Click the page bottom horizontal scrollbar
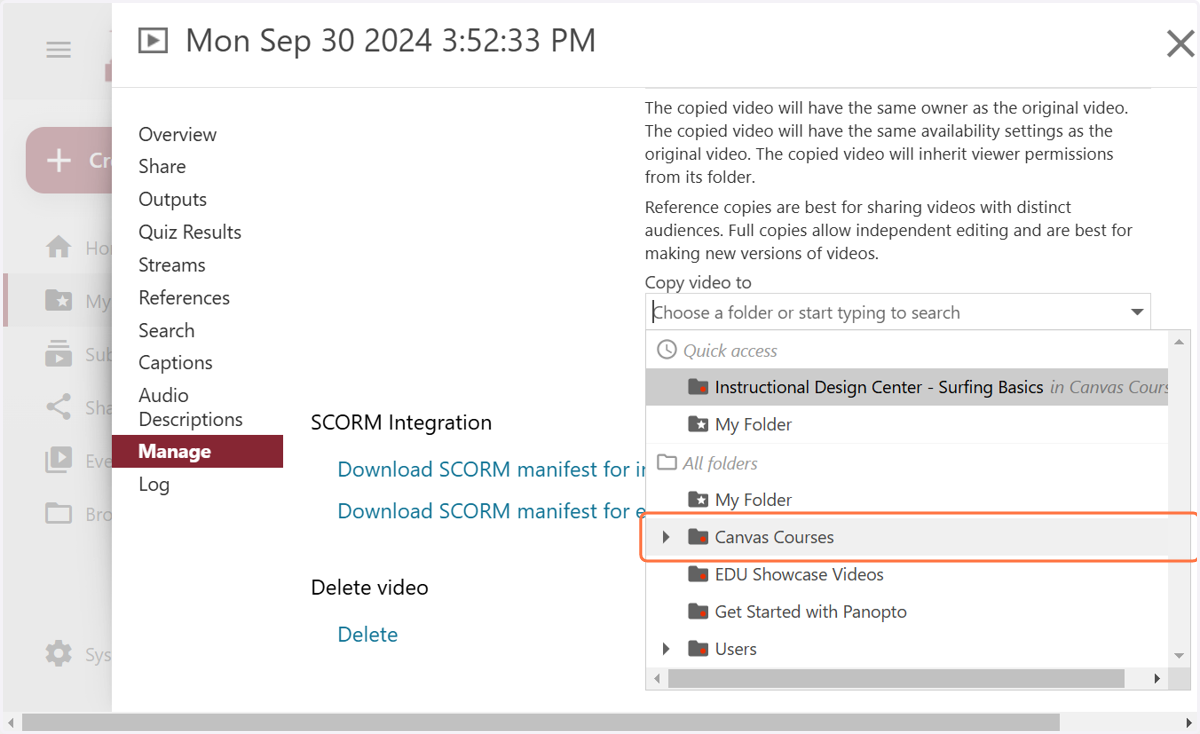 [541, 722]
